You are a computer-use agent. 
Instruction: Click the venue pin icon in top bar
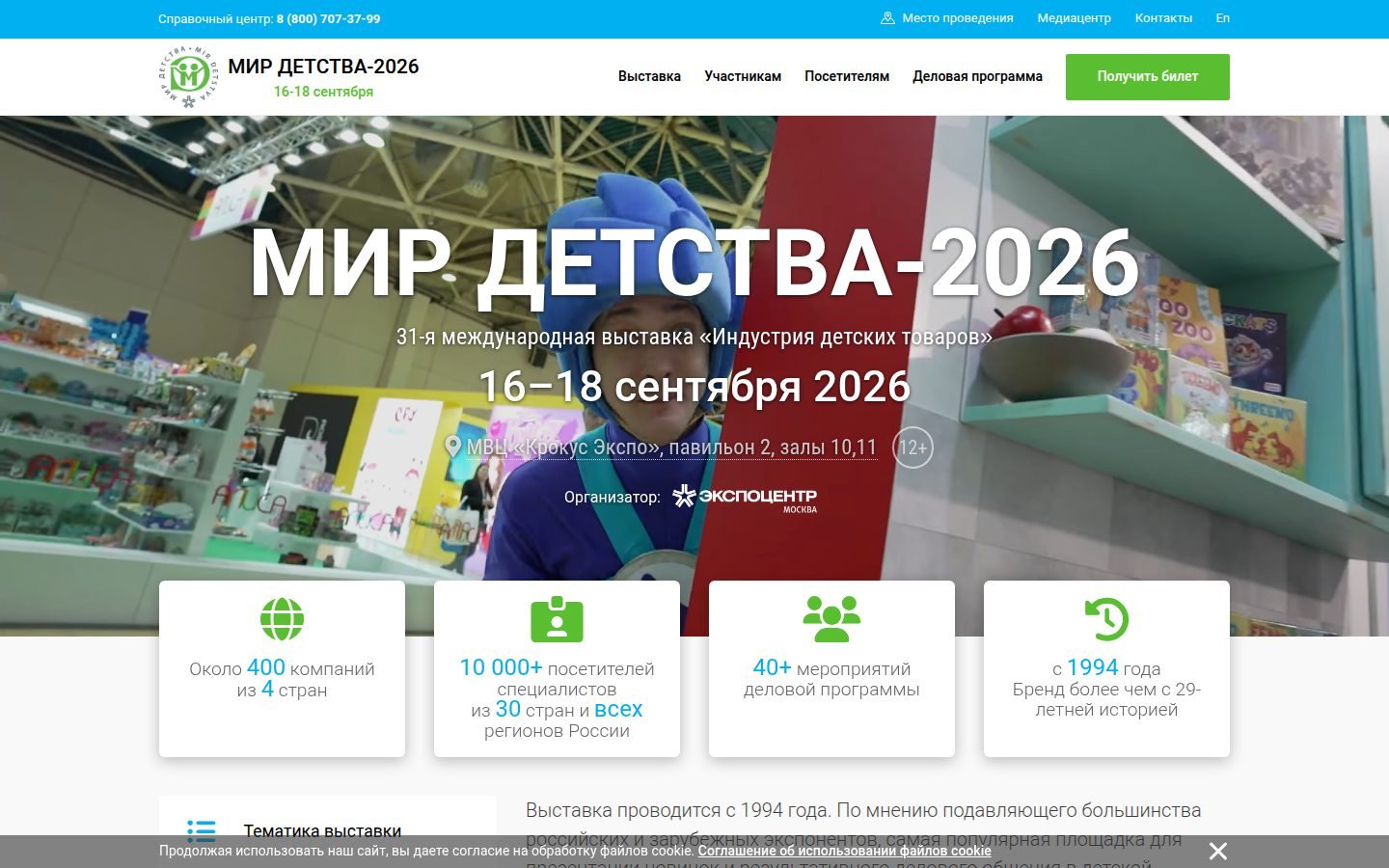pyautogui.click(x=887, y=18)
